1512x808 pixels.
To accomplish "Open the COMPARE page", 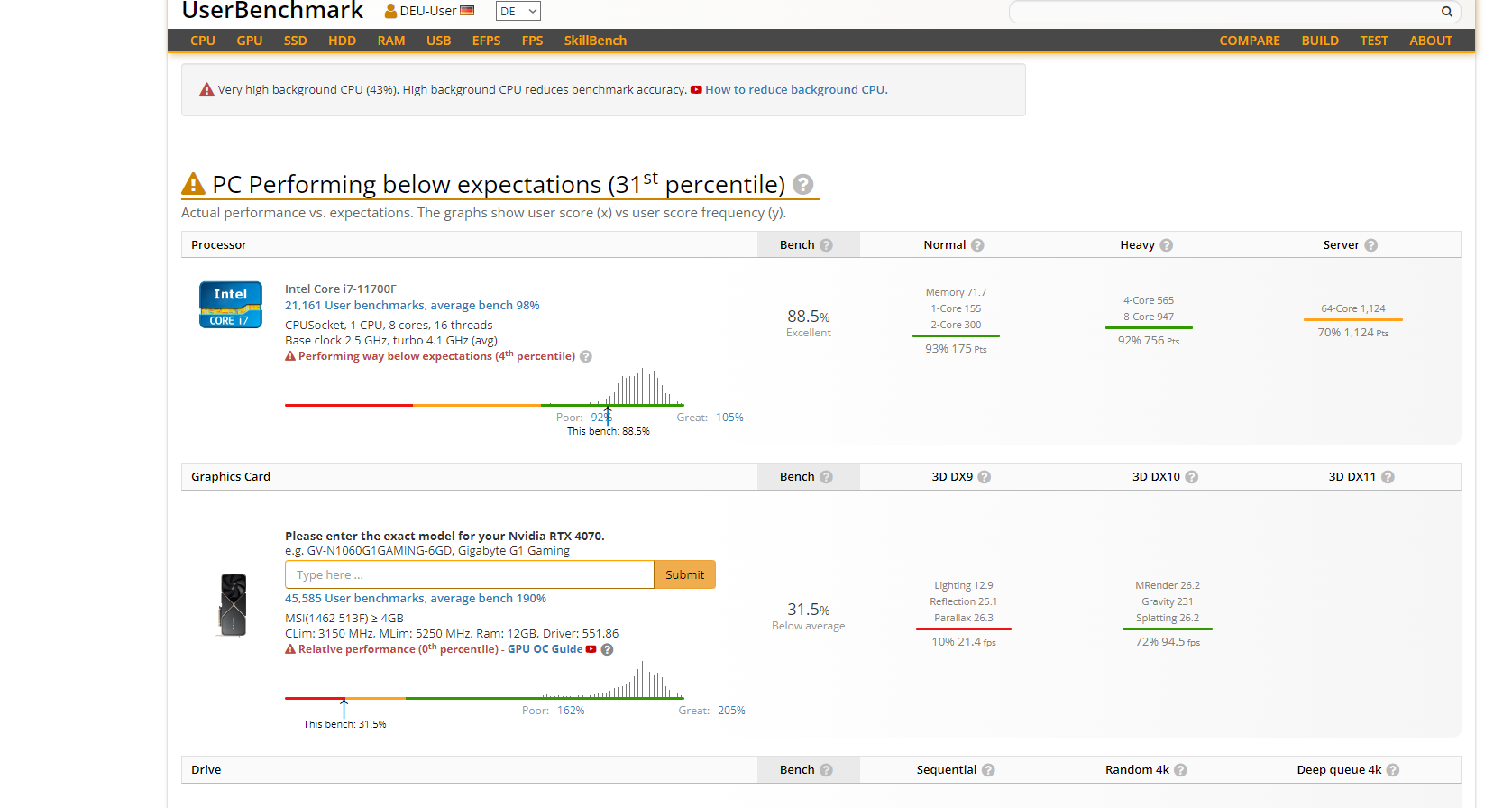I will [x=1250, y=41].
